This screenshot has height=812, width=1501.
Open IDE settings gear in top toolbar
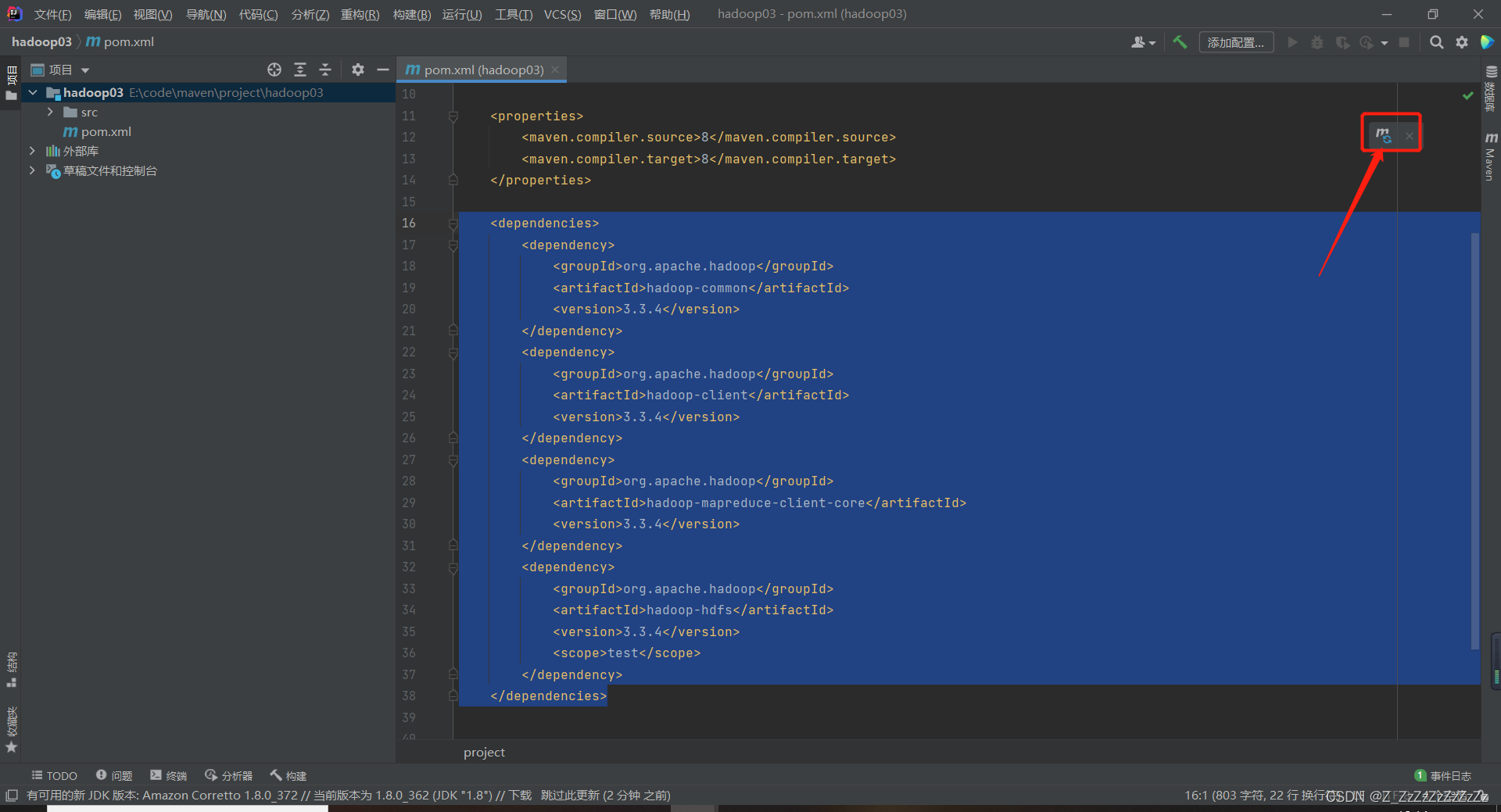point(1462,42)
